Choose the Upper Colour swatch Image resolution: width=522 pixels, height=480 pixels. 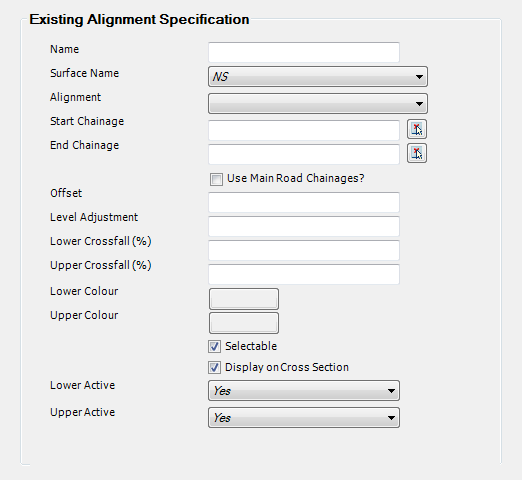pyautogui.click(x=244, y=323)
